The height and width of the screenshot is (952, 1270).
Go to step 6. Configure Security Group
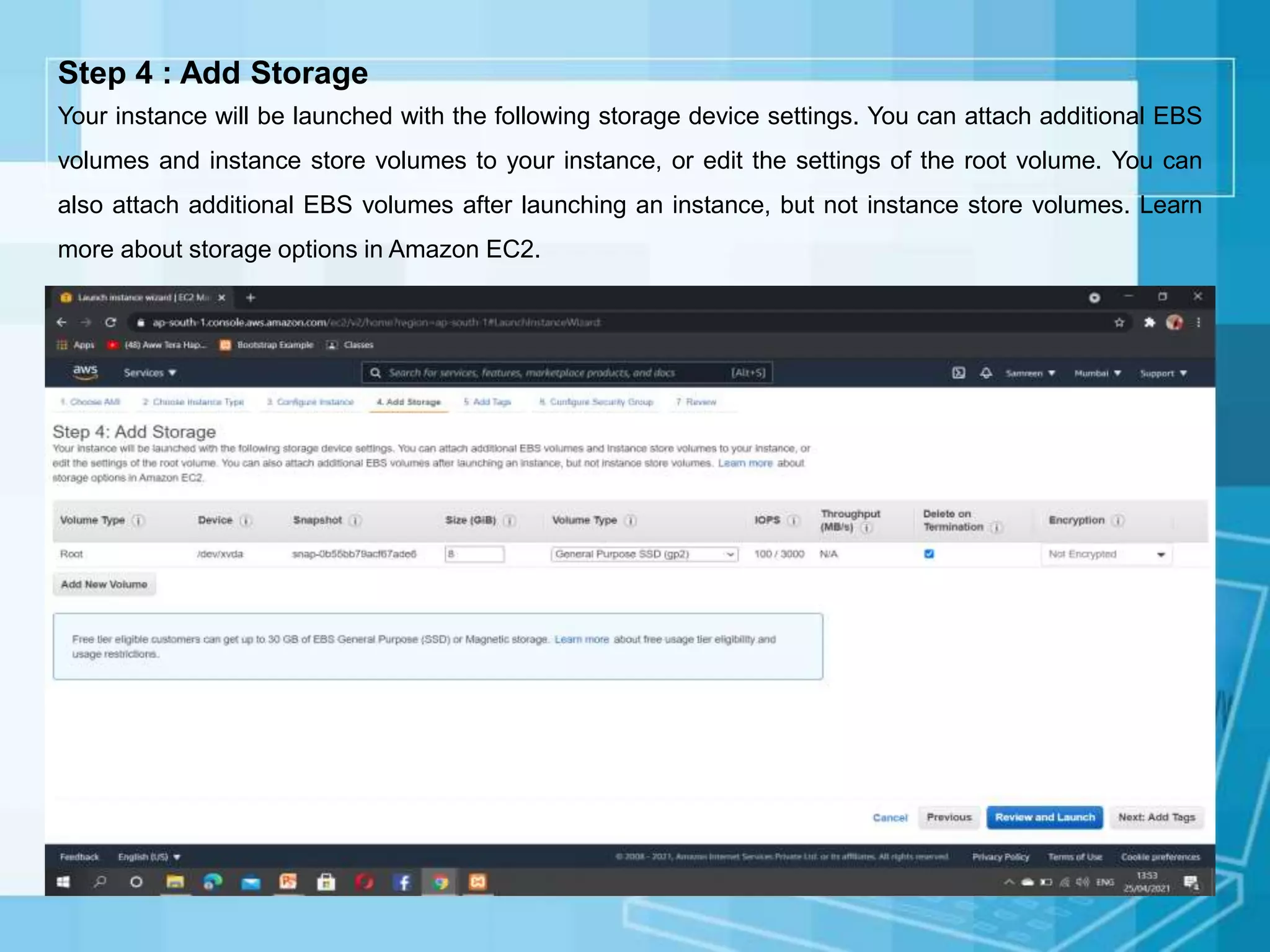click(x=596, y=402)
